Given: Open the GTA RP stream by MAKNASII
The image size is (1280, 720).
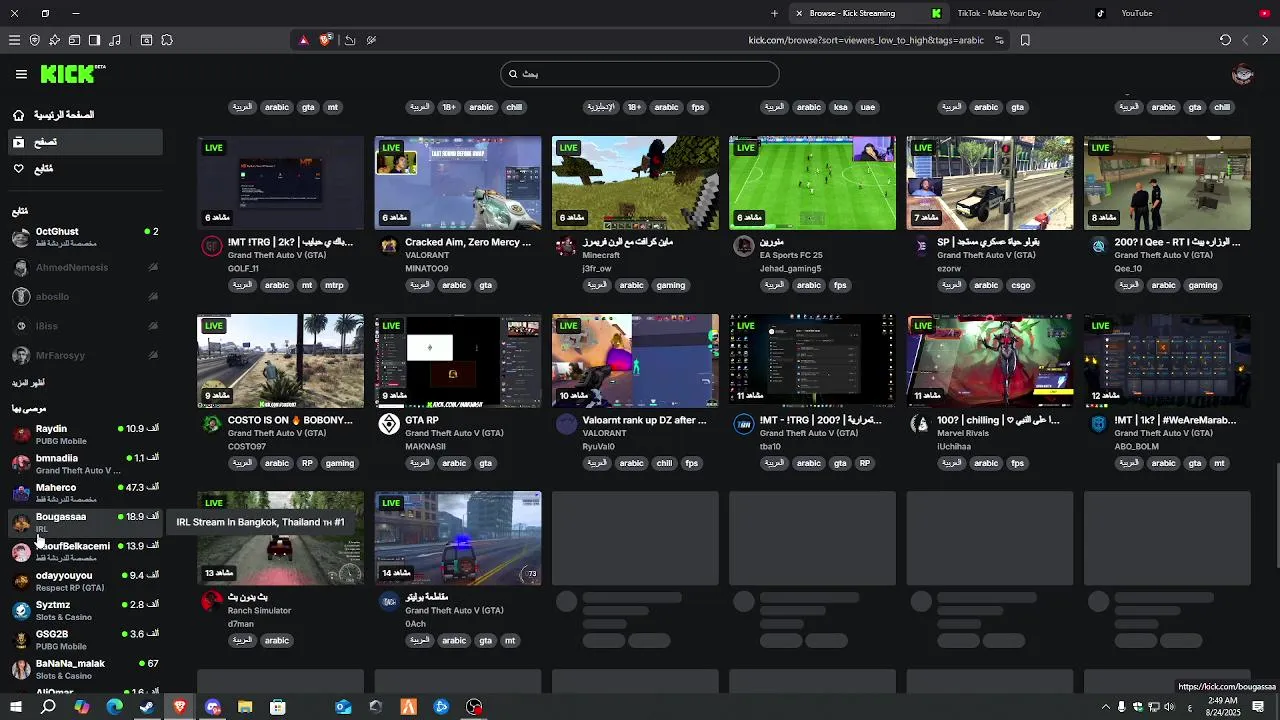Looking at the screenshot, I should 458,361.
